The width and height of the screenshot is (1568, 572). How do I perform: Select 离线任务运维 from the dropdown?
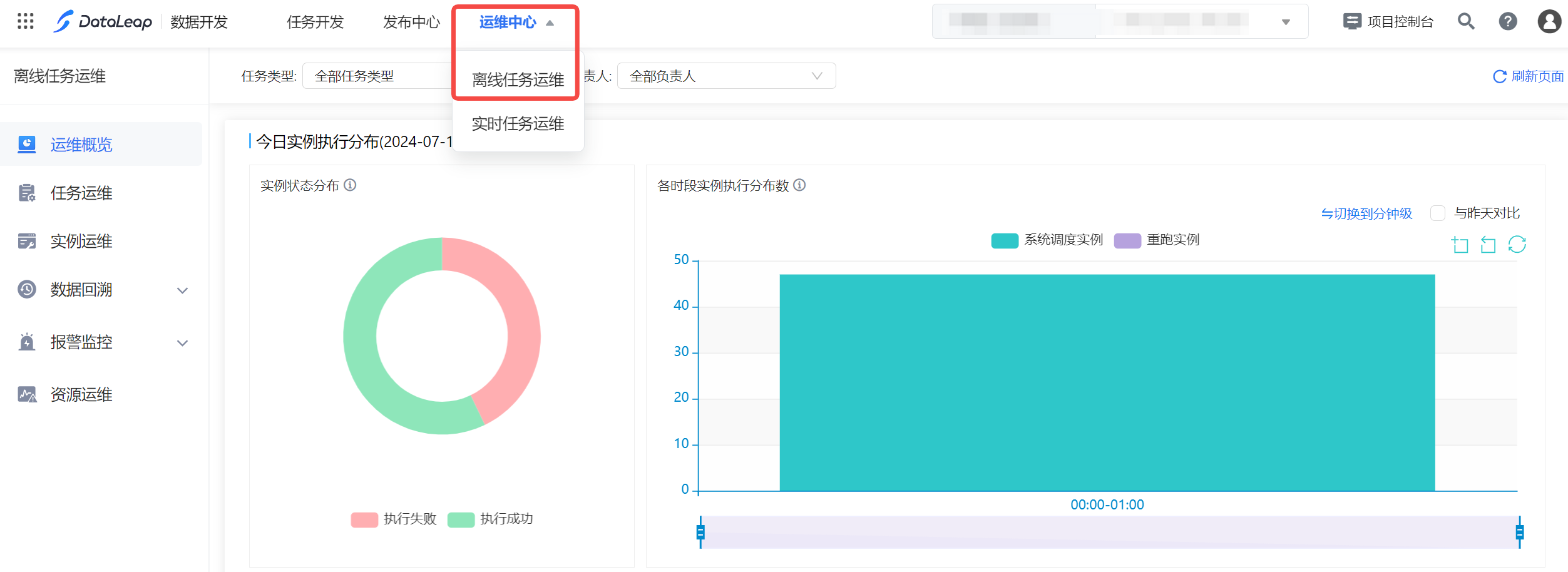[518, 79]
